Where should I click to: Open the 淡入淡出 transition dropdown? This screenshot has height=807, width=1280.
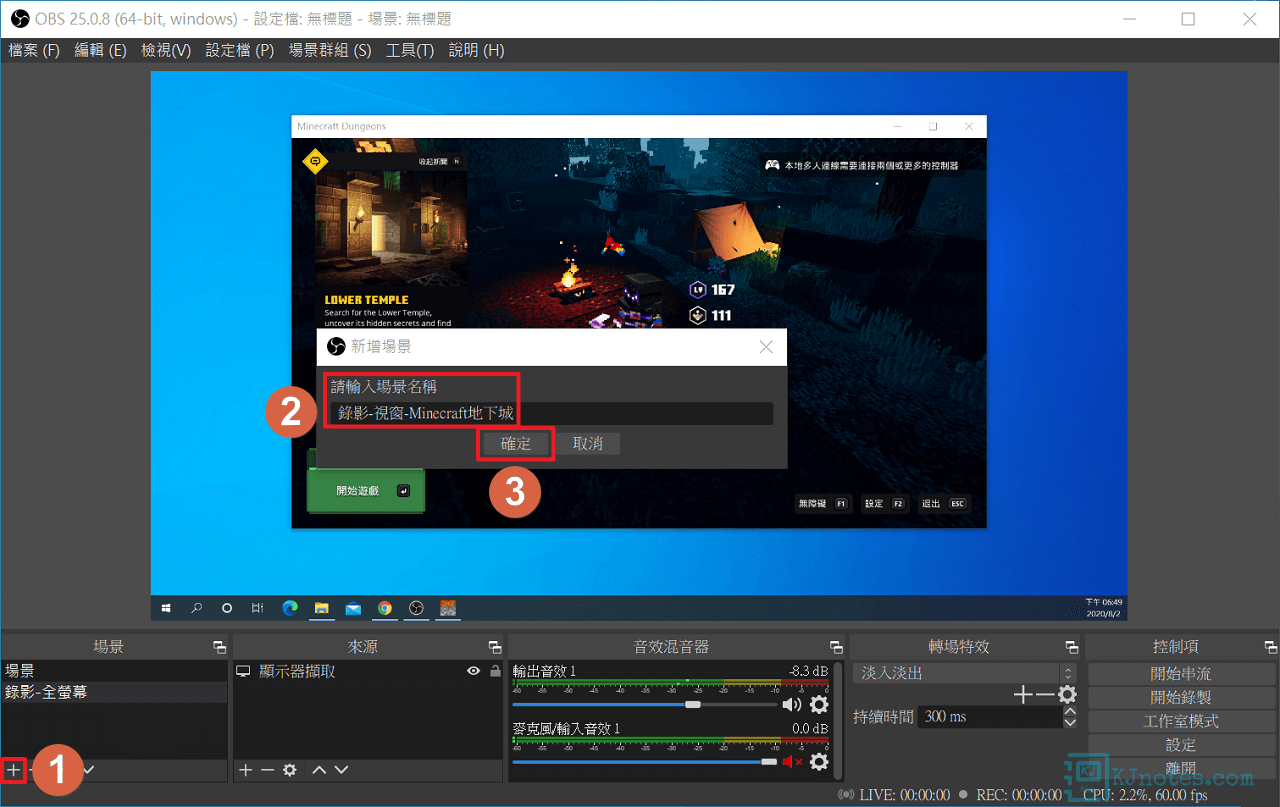964,673
